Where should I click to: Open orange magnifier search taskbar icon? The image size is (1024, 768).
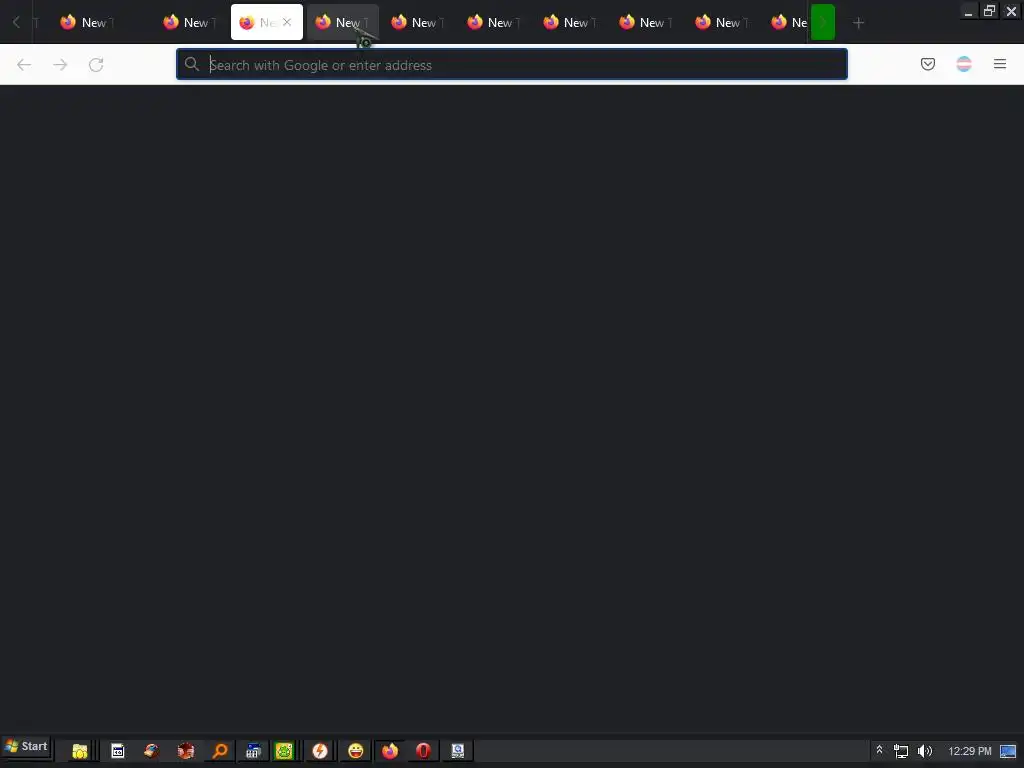click(x=220, y=751)
